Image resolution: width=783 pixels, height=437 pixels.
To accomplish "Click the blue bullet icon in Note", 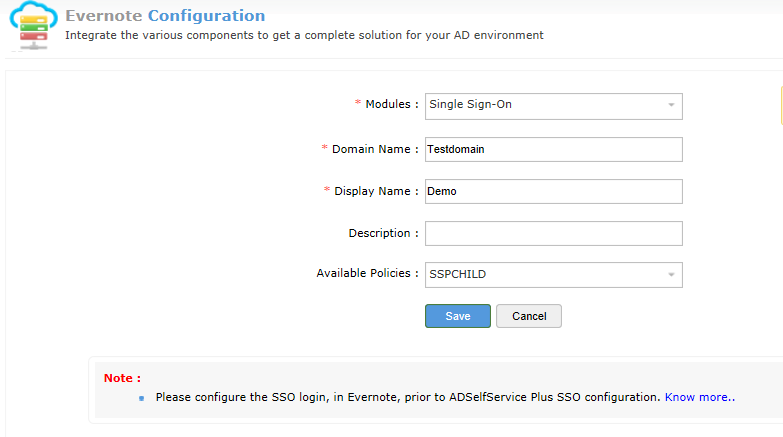I will 141,398.
